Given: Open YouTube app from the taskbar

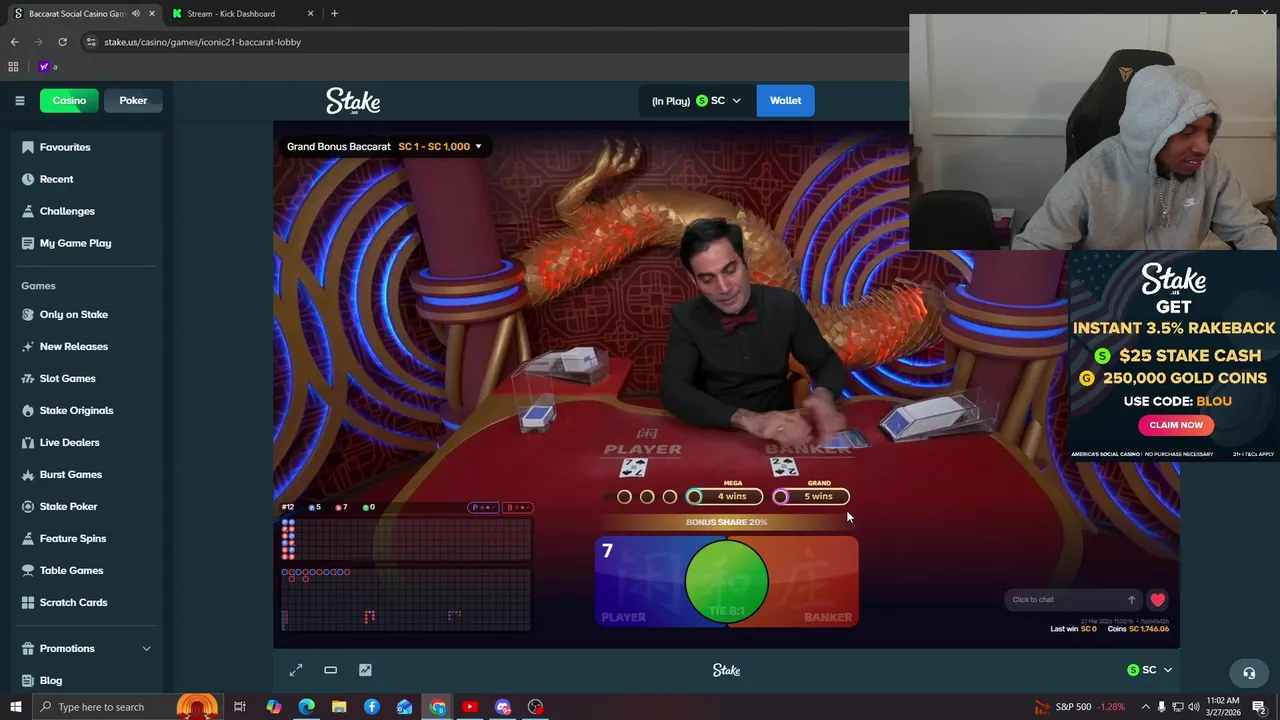Looking at the screenshot, I should click(470, 707).
